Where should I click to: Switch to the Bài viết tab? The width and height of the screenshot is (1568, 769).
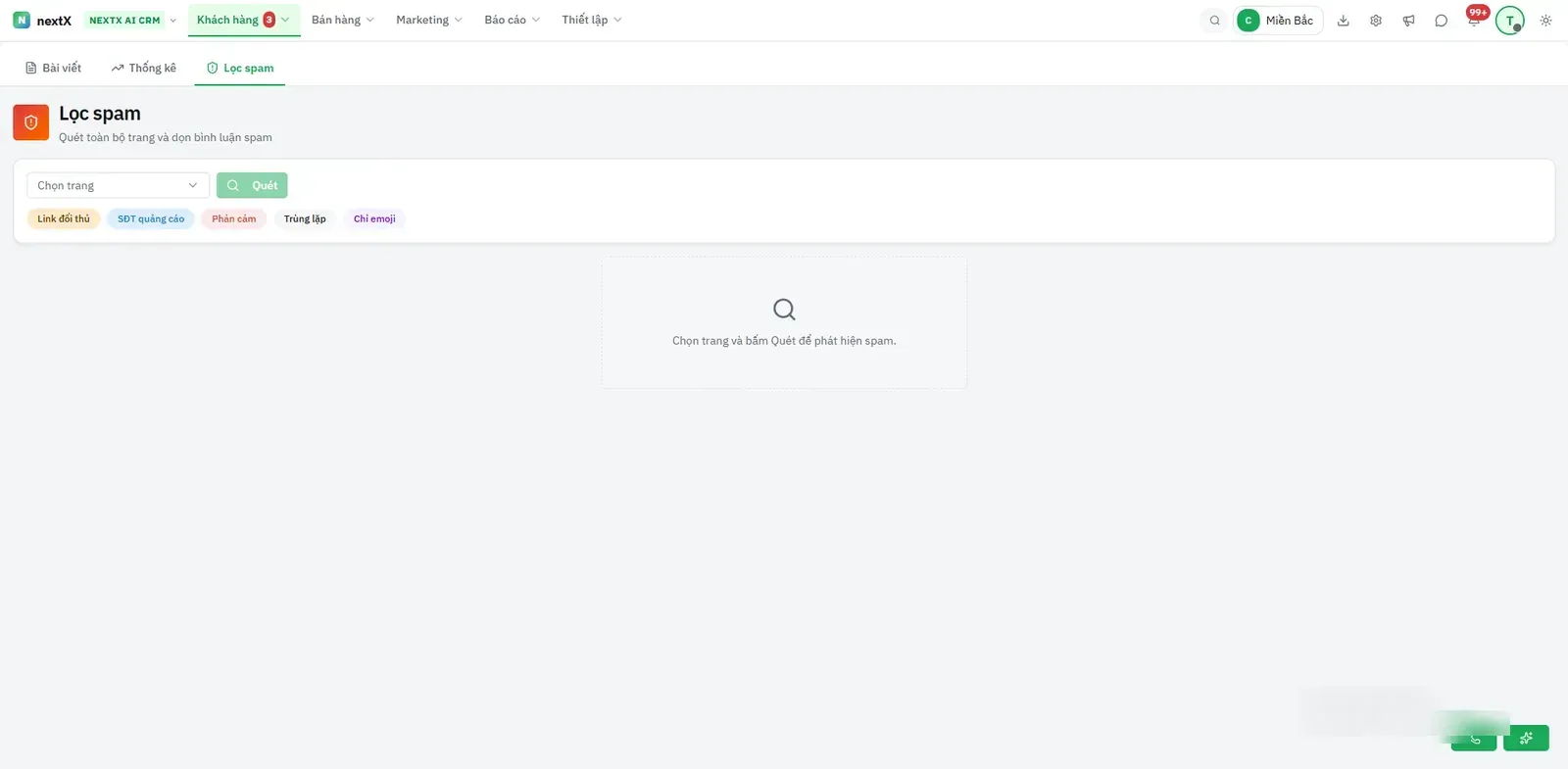tap(53, 68)
